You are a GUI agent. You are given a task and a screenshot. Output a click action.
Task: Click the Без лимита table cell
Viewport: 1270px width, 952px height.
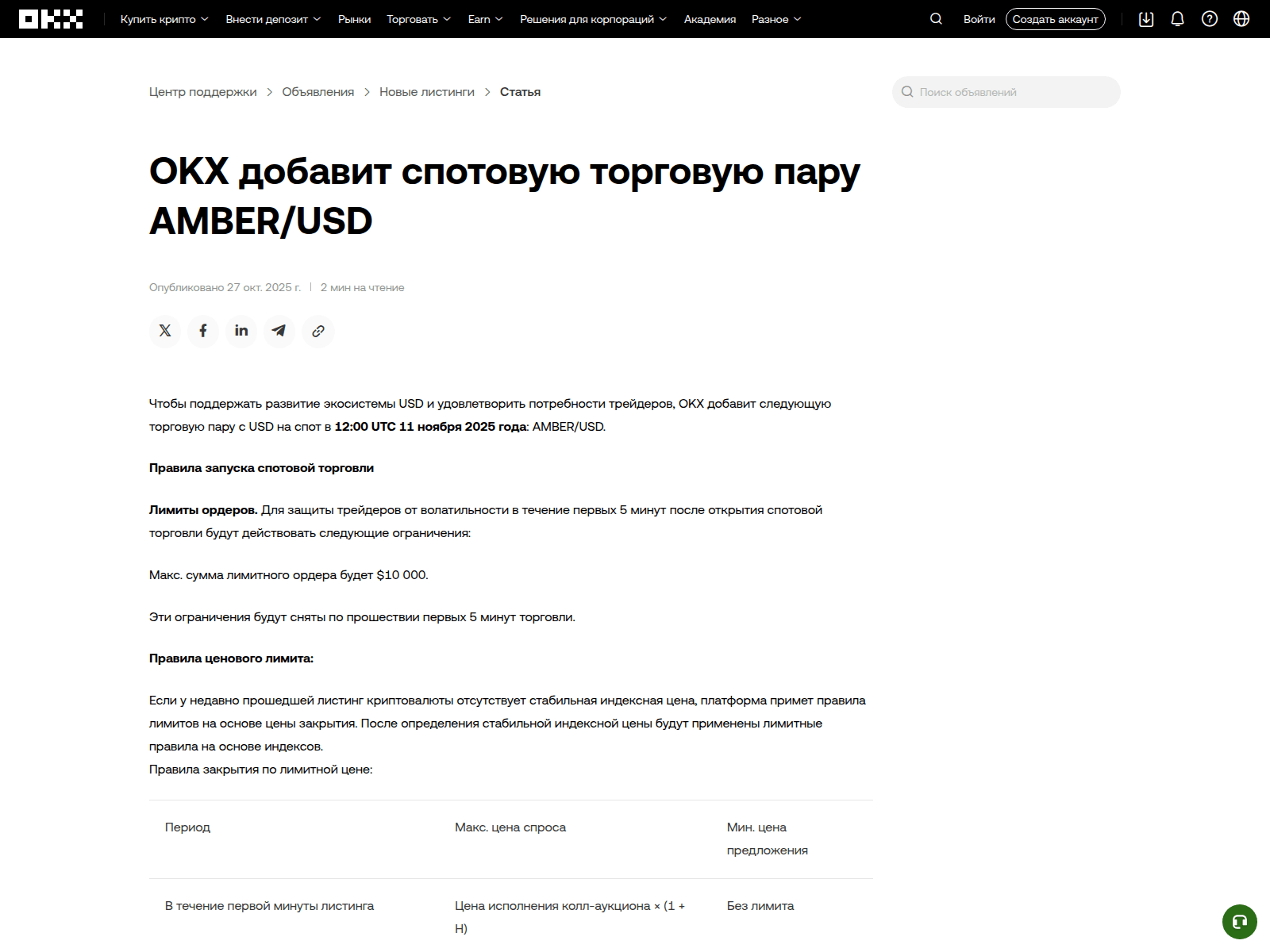(x=760, y=906)
